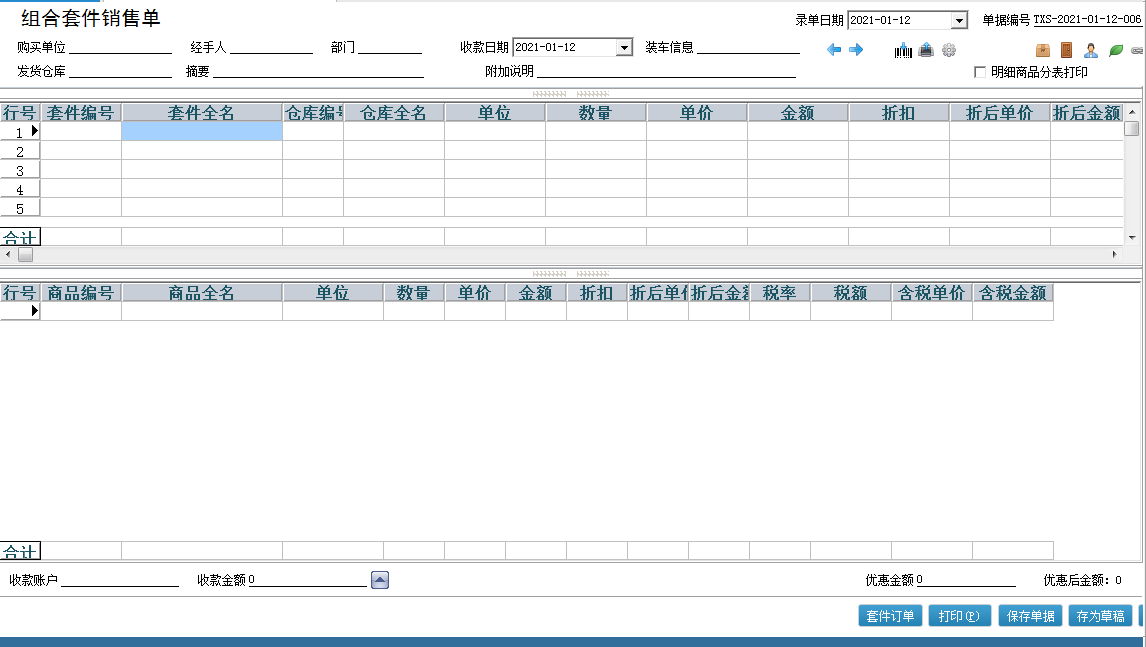Click the up-arrow button beside 收款金额
The height and width of the screenshot is (647, 1146).
pyautogui.click(x=380, y=580)
